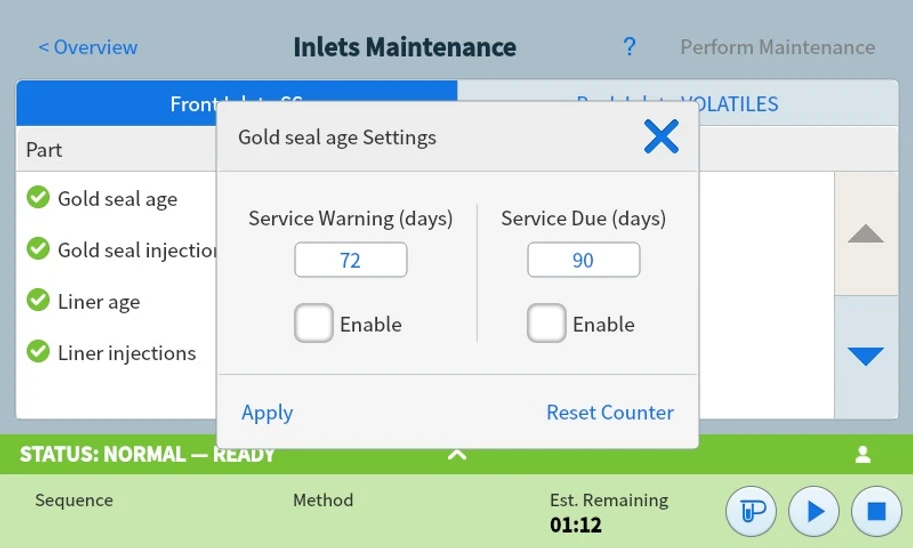
Task: Click green checkmark next to Liner age
Action: point(38,301)
